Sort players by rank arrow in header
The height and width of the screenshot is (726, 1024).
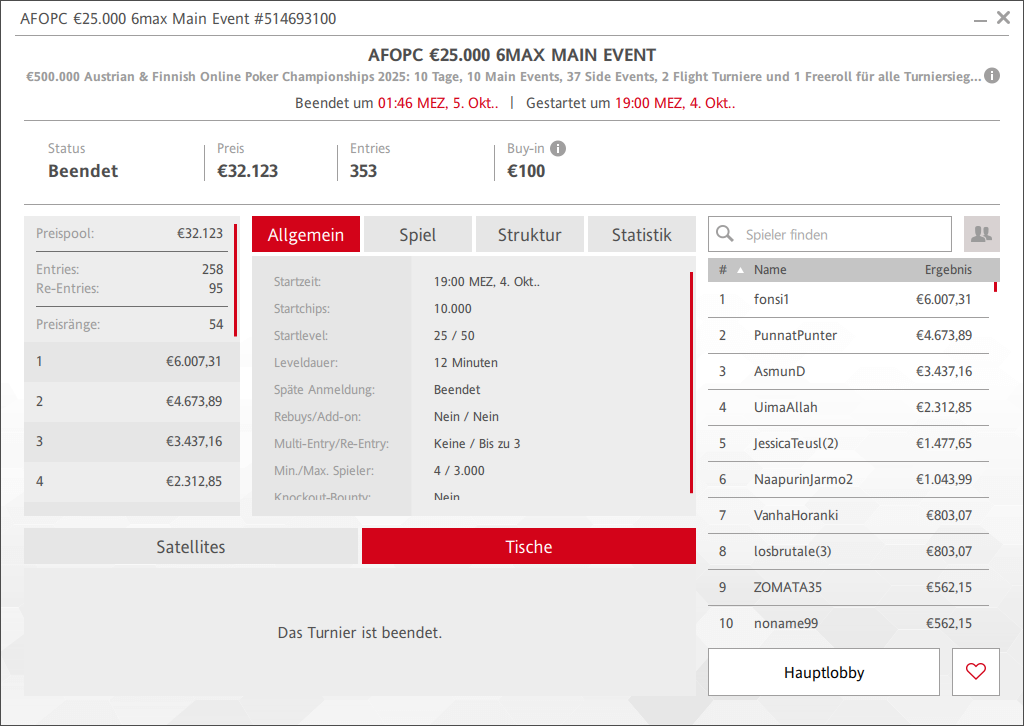click(740, 270)
